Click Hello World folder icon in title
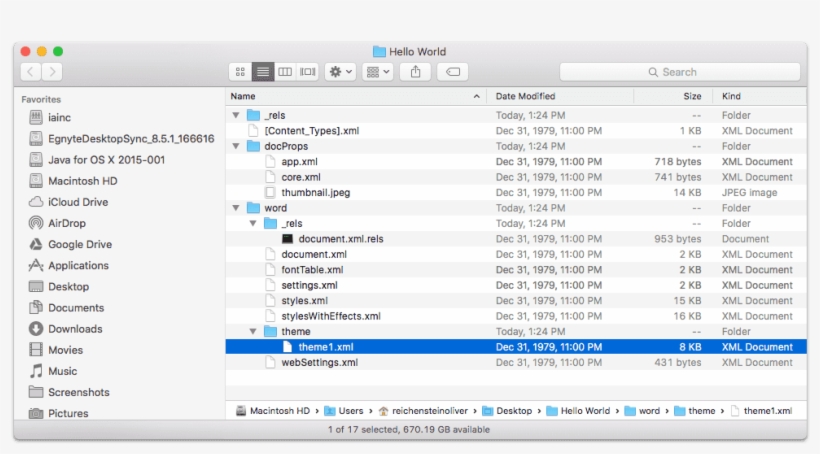 pyautogui.click(x=379, y=51)
